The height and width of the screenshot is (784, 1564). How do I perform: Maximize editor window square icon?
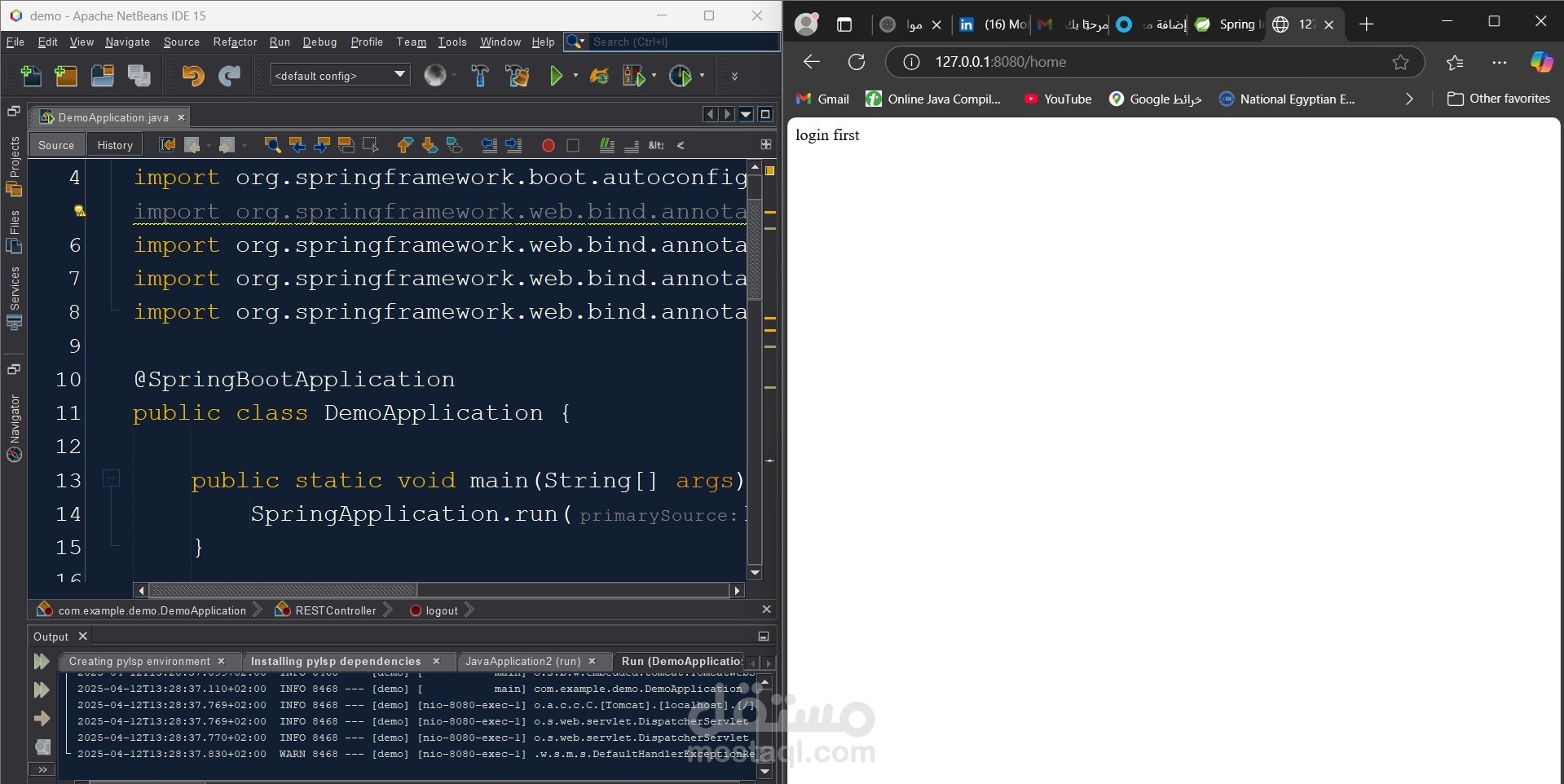coord(765,115)
